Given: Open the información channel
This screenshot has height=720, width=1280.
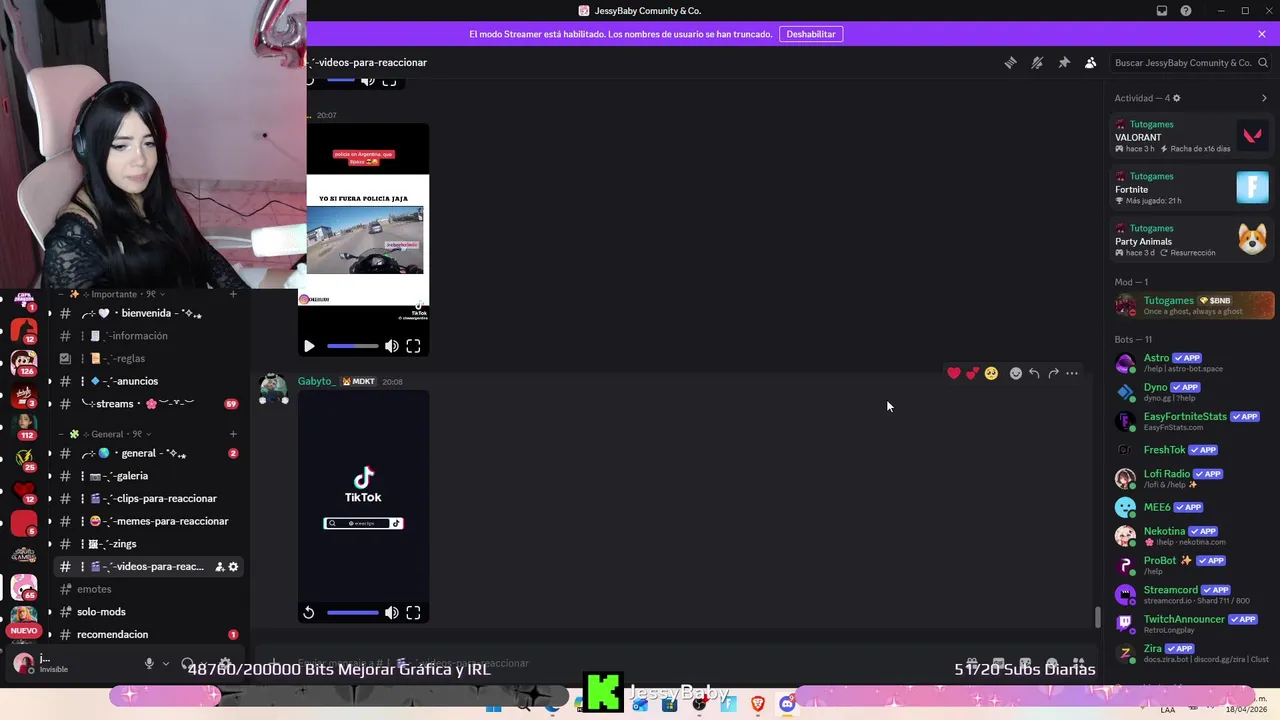Looking at the screenshot, I should (x=146, y=336).
